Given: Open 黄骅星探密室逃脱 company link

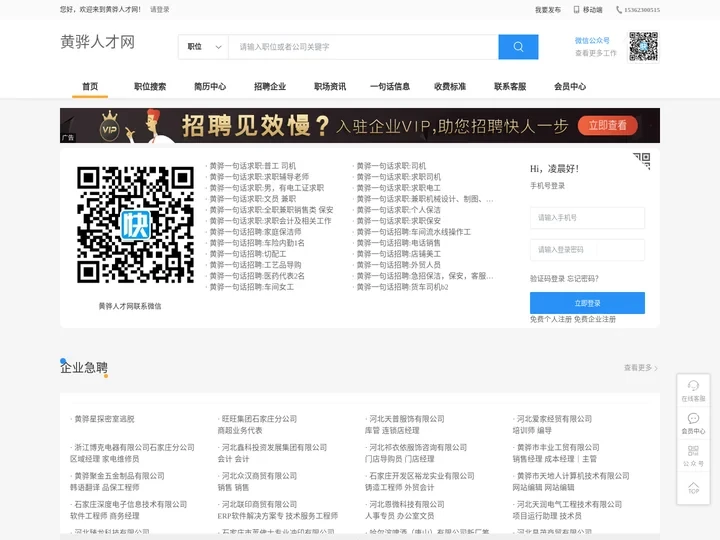Looking at the screenshot, I should 104,419.
